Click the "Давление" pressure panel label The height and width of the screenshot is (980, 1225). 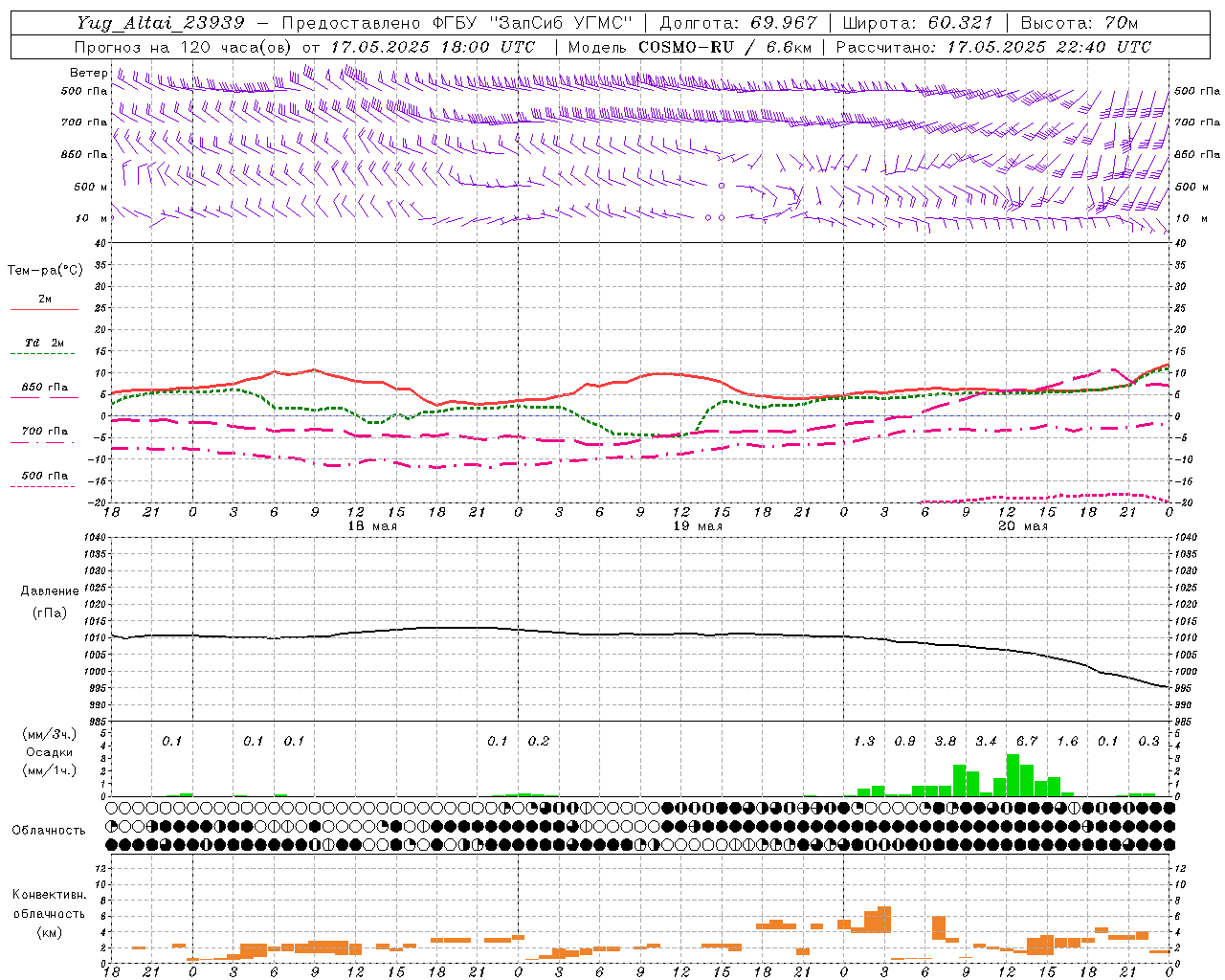click(x=50, y=591)
